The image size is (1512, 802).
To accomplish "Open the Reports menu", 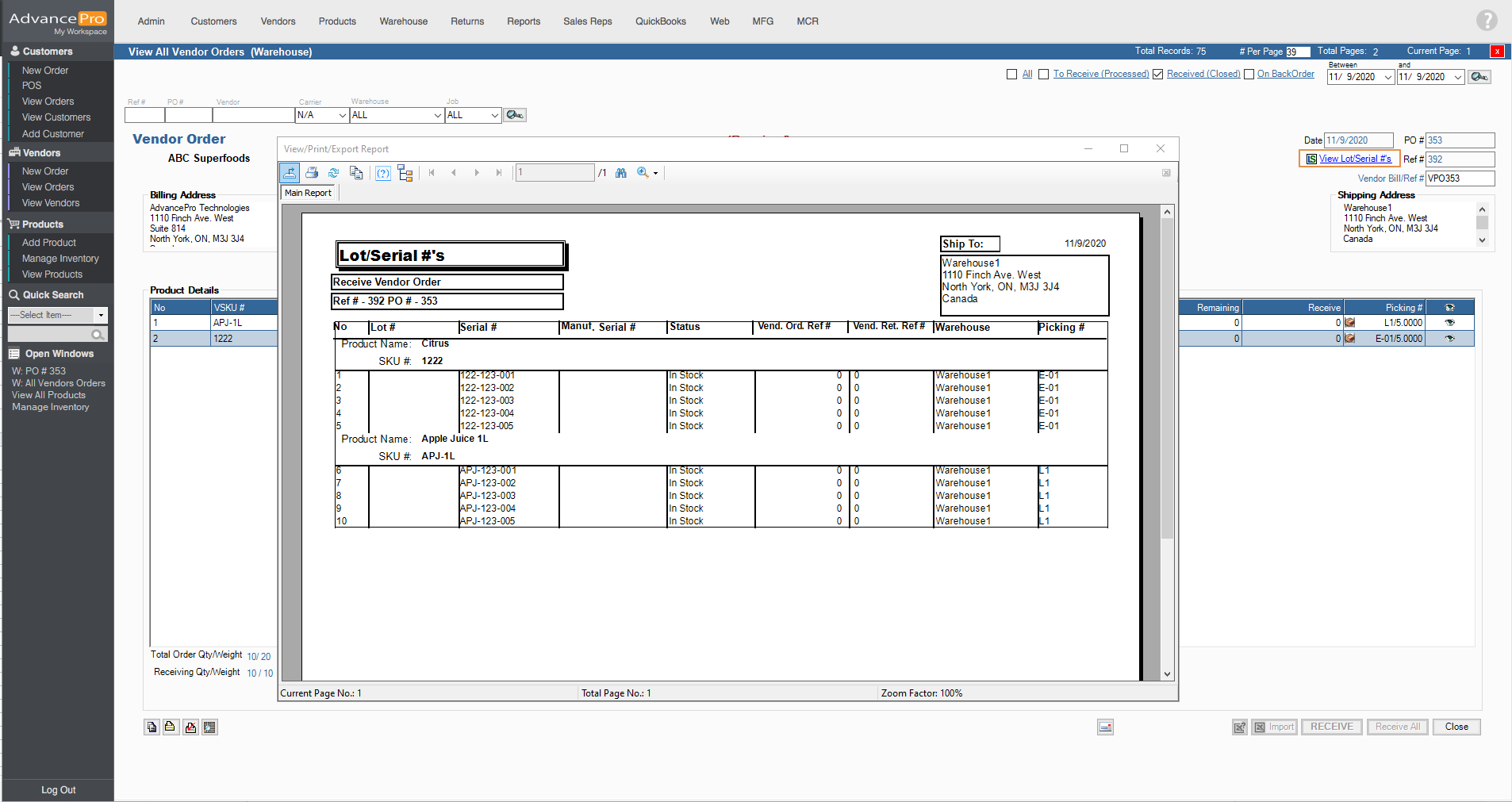I will (x=523, y=21).
